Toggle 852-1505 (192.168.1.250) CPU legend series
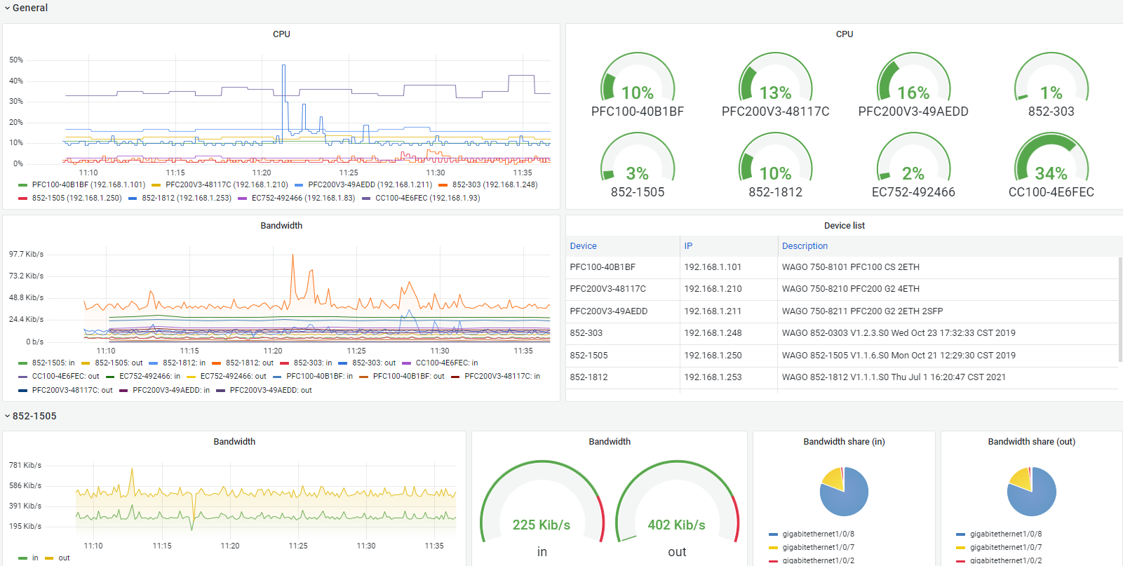Image resolution: width=1123 pixels, height=566 pixels. pyautogui.click(x=77, y=198)
